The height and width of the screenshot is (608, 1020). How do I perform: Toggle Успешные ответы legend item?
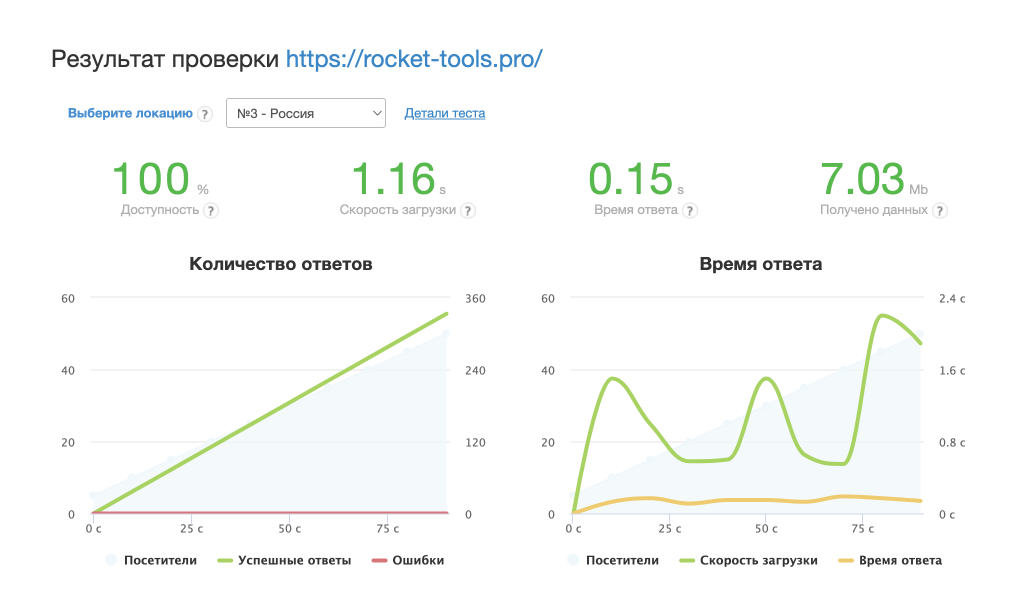[x=285, y=561]
